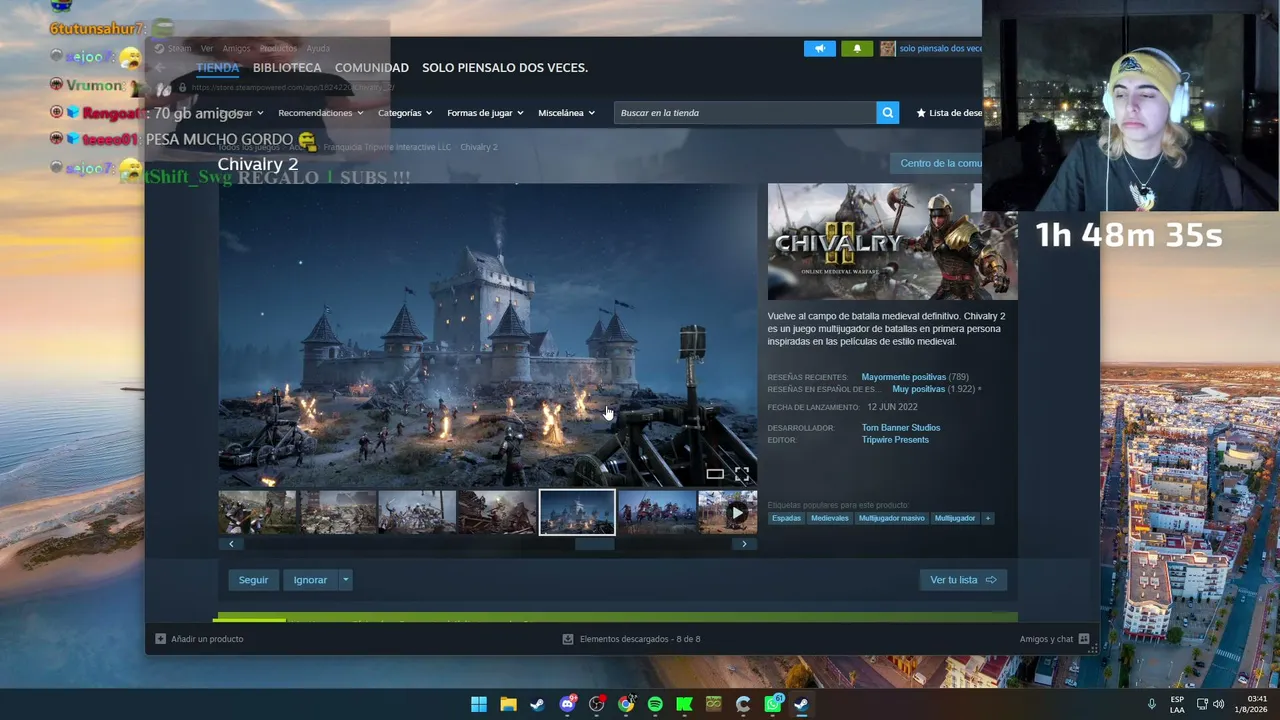Click the Chivalry 2 breadcrumb link
The image size is (1280, 720).
coord(479,147)
